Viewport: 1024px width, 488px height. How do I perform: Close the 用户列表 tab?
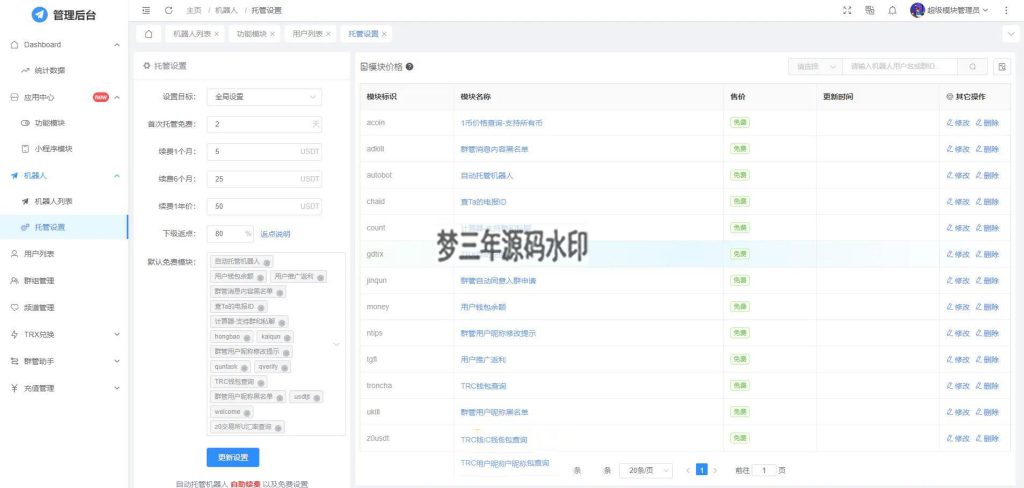tap(328, 34)
